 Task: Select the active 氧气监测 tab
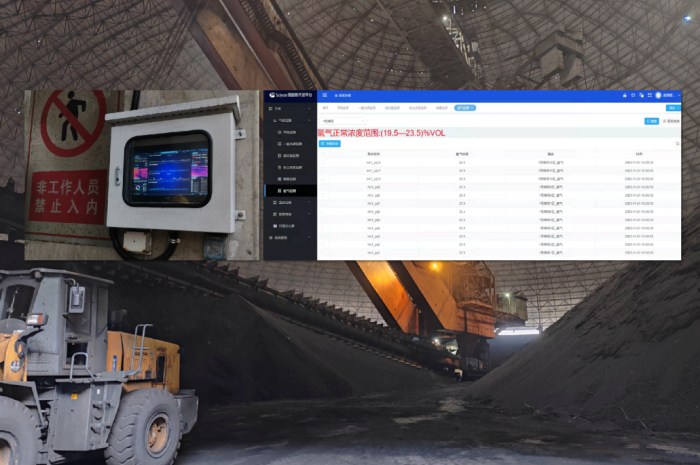point(464,107)
